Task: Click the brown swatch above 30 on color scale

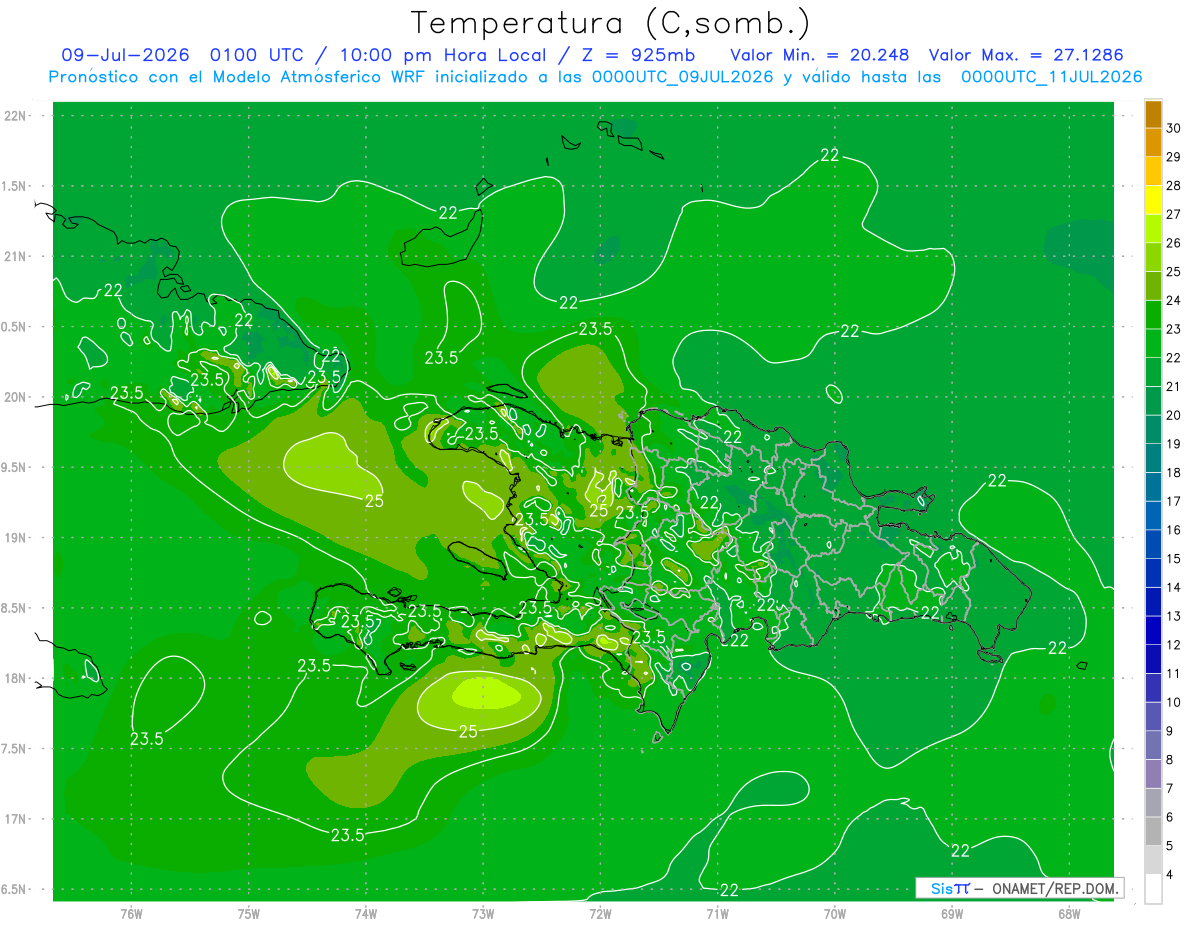Action: [1153, 114]
